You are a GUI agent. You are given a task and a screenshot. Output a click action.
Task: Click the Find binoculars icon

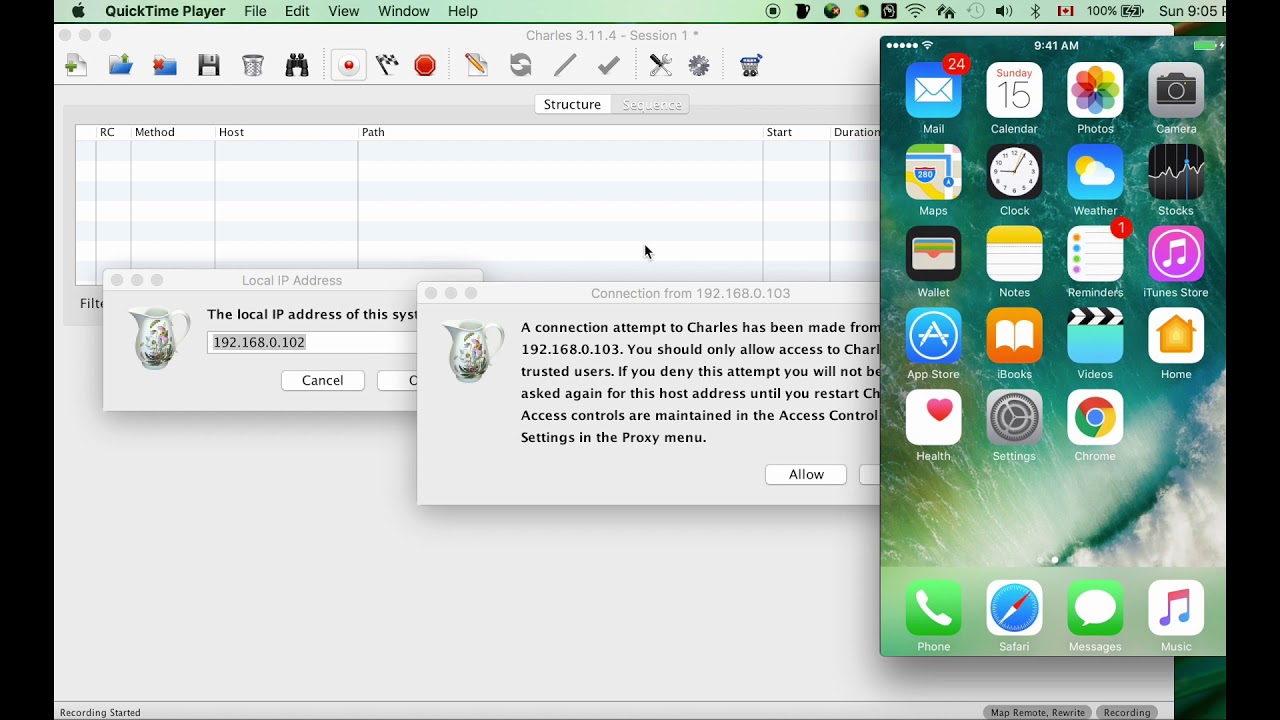click(x=297, y=66)
